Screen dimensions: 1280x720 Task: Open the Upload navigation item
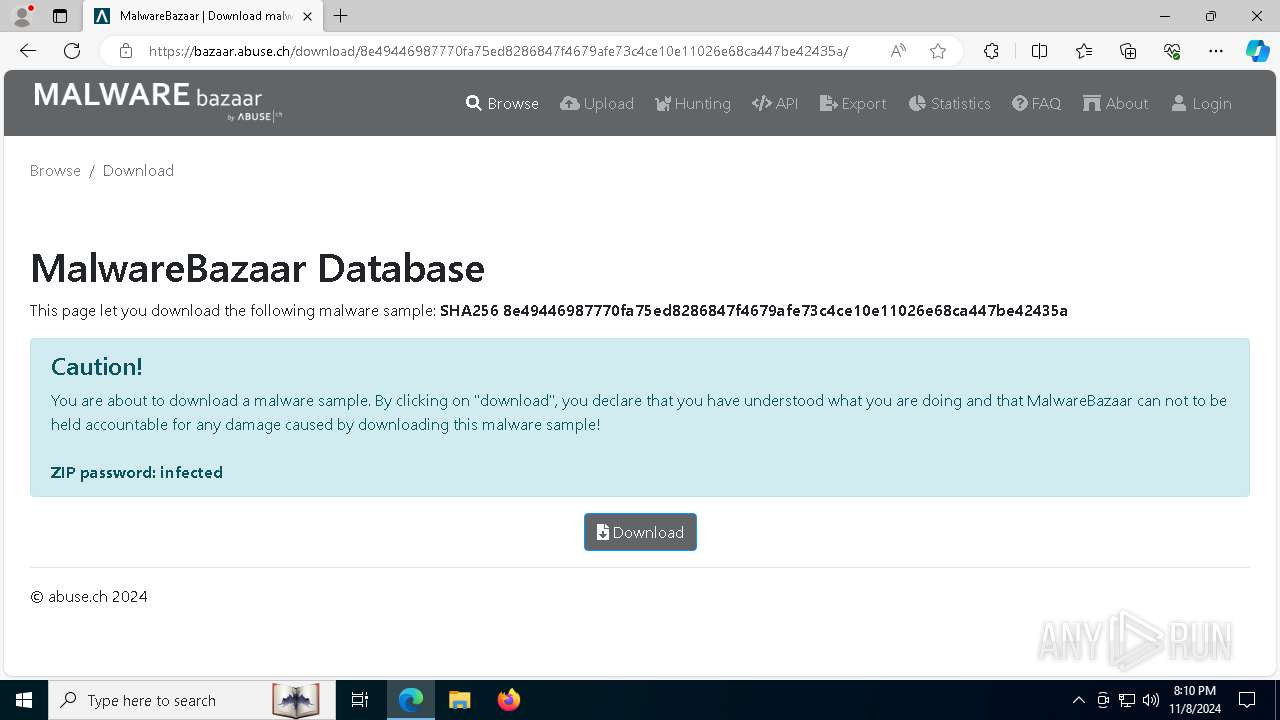(x=597, y=103)
